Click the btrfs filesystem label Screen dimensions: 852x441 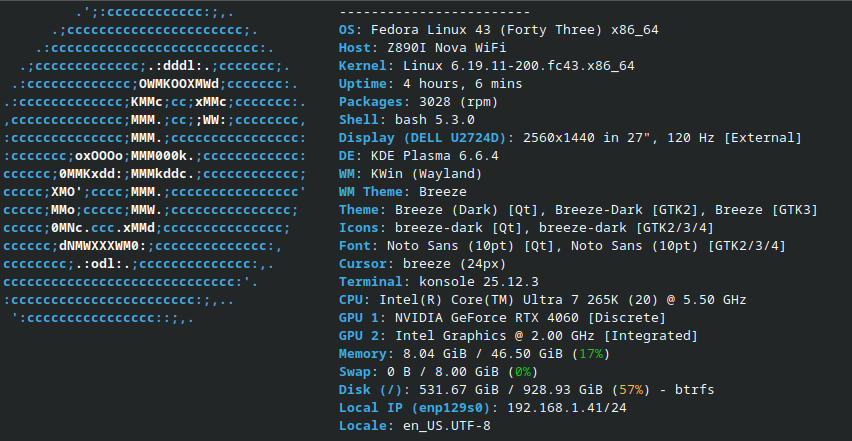(694, 389)
